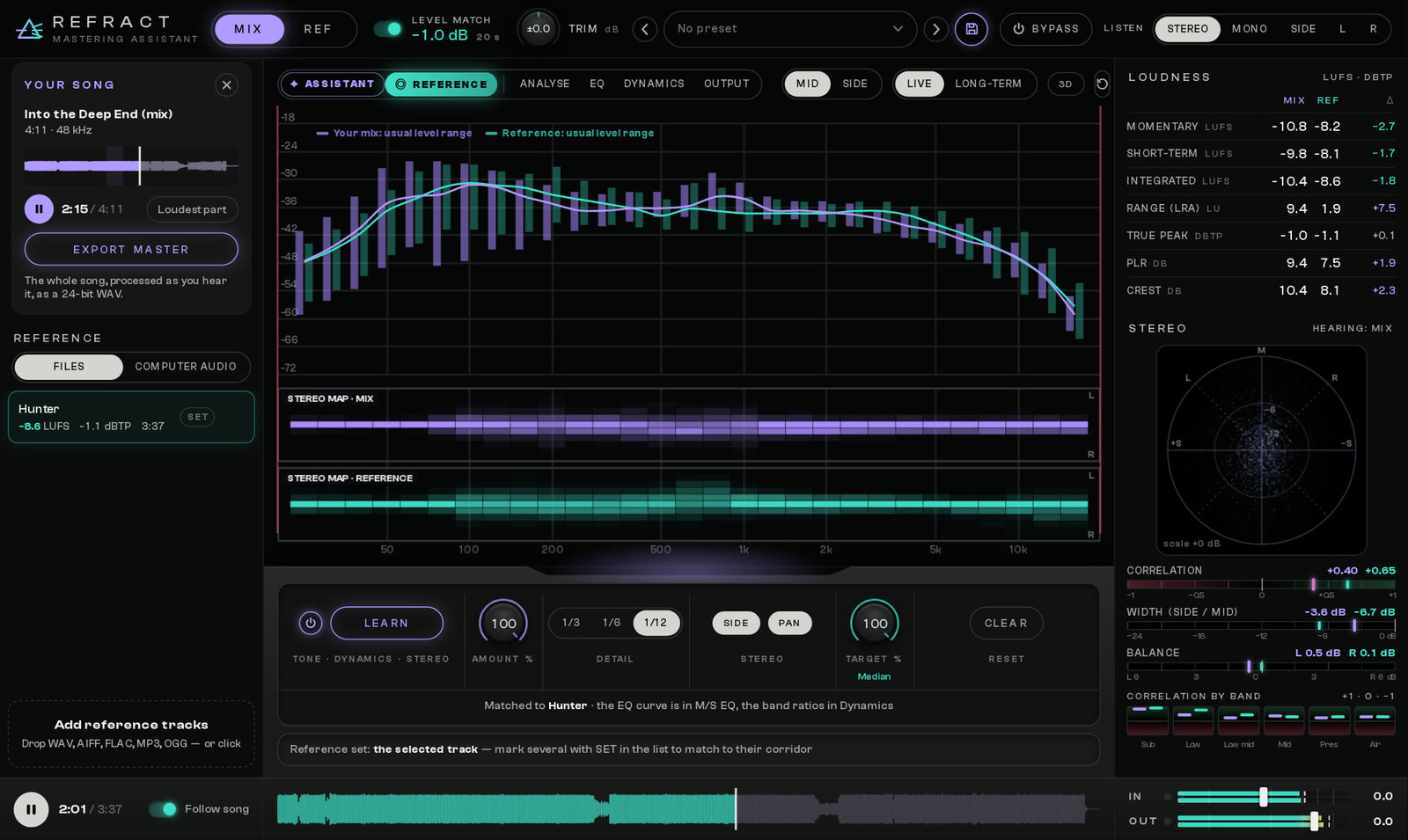Toggle the 3D view button
The image size is (1408, 840).
pos(1066,84)
